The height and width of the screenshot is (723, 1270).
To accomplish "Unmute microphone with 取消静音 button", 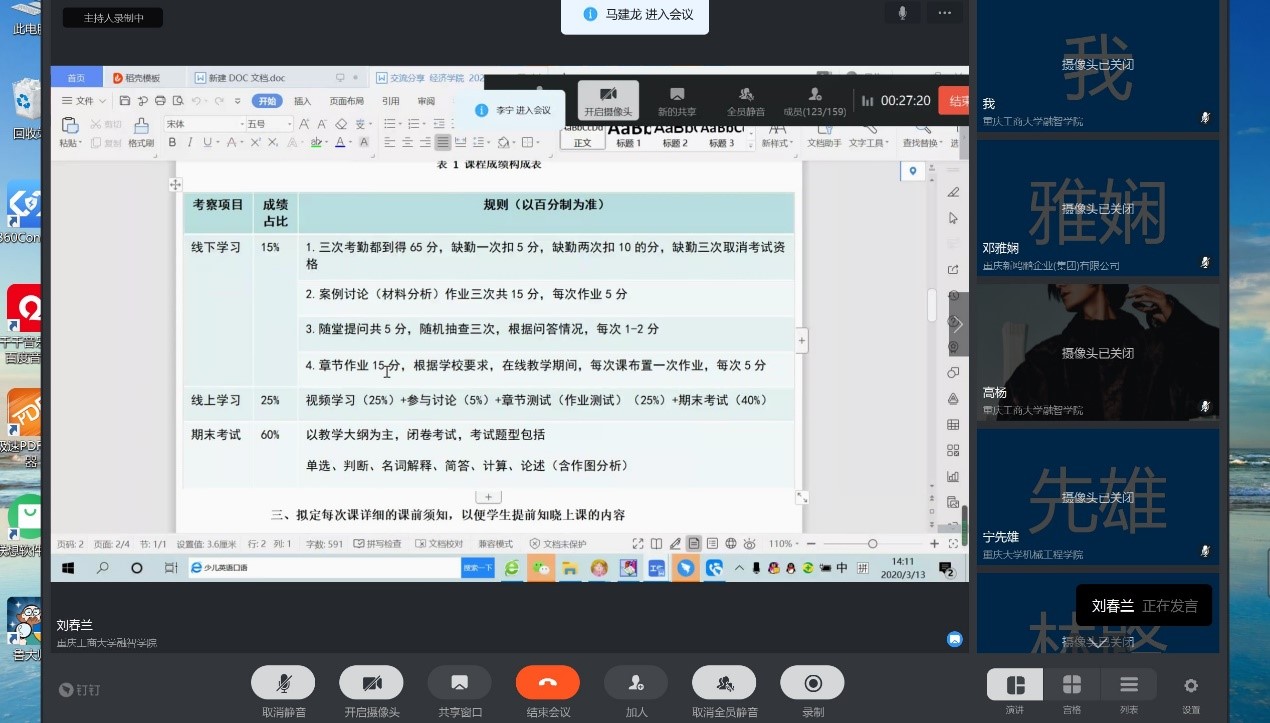I will [284, 683].
